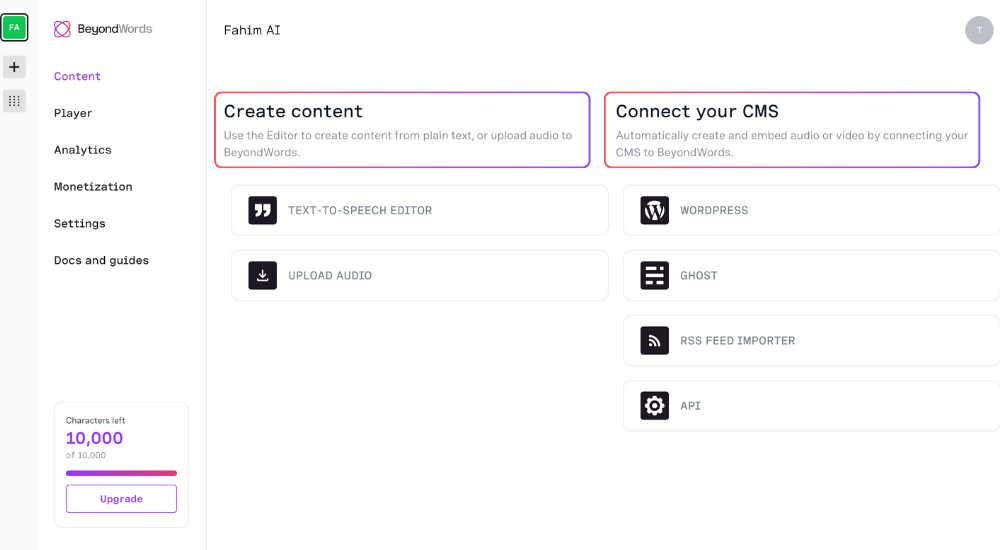The height and width of the screenshot is (550, 1000).
Task: Select the Ghost integration card
Action: 811,275
